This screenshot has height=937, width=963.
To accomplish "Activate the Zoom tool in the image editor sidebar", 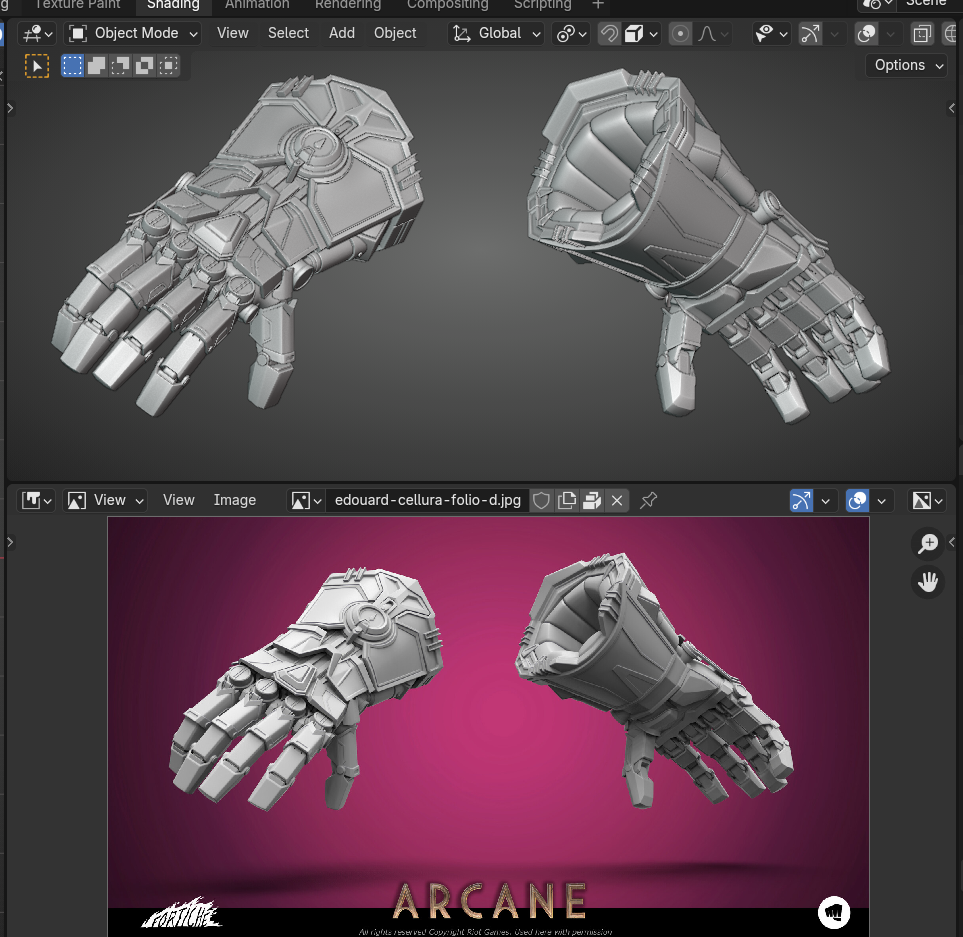I will [928, 543].
